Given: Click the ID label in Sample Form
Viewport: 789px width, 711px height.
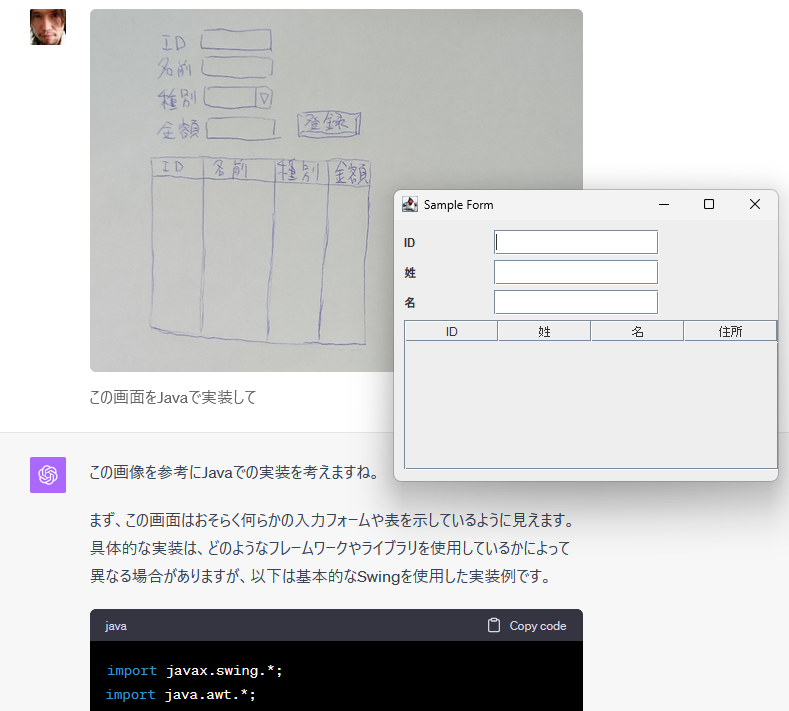Looking at the screenshot, I should tap(409, 243).
